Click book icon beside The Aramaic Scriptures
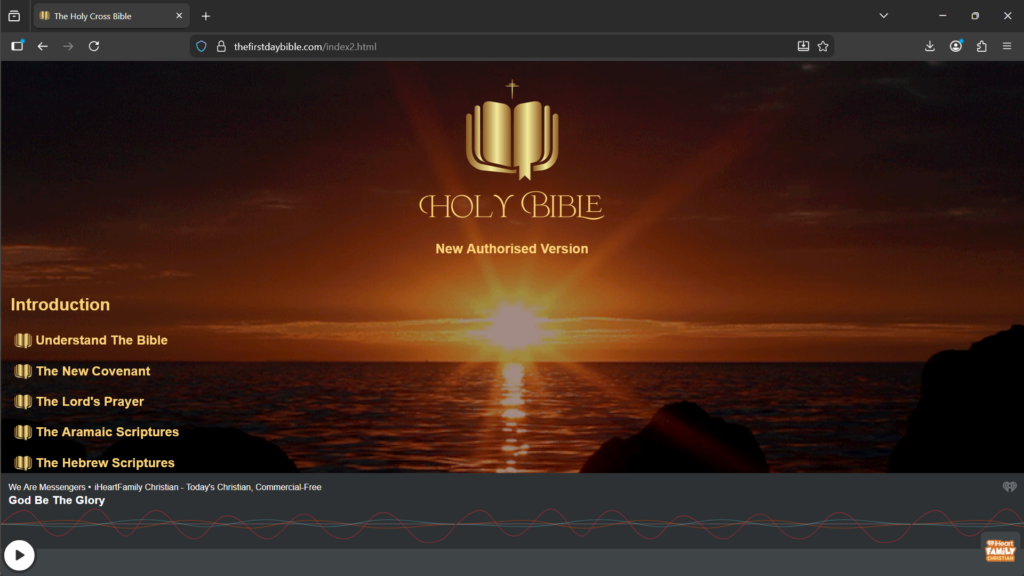1024x576 pixels. click(x=23, y=432)
